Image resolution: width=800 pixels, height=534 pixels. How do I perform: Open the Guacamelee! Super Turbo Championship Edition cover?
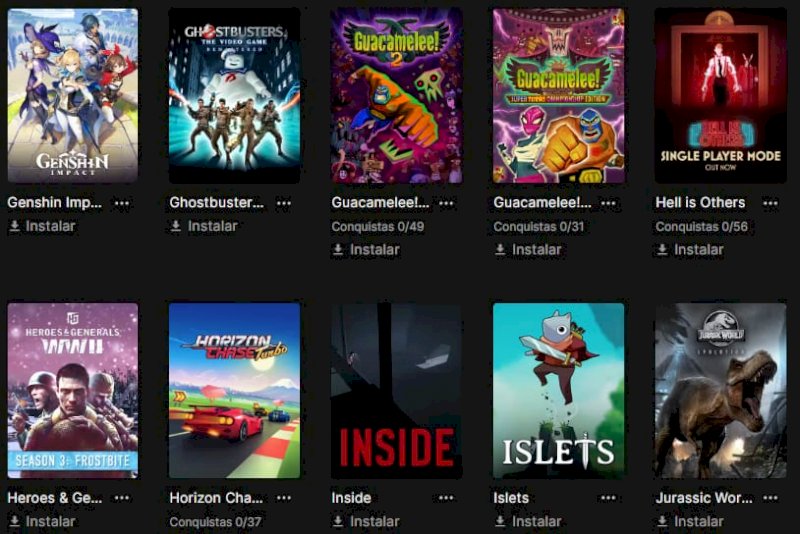point(559,95)
